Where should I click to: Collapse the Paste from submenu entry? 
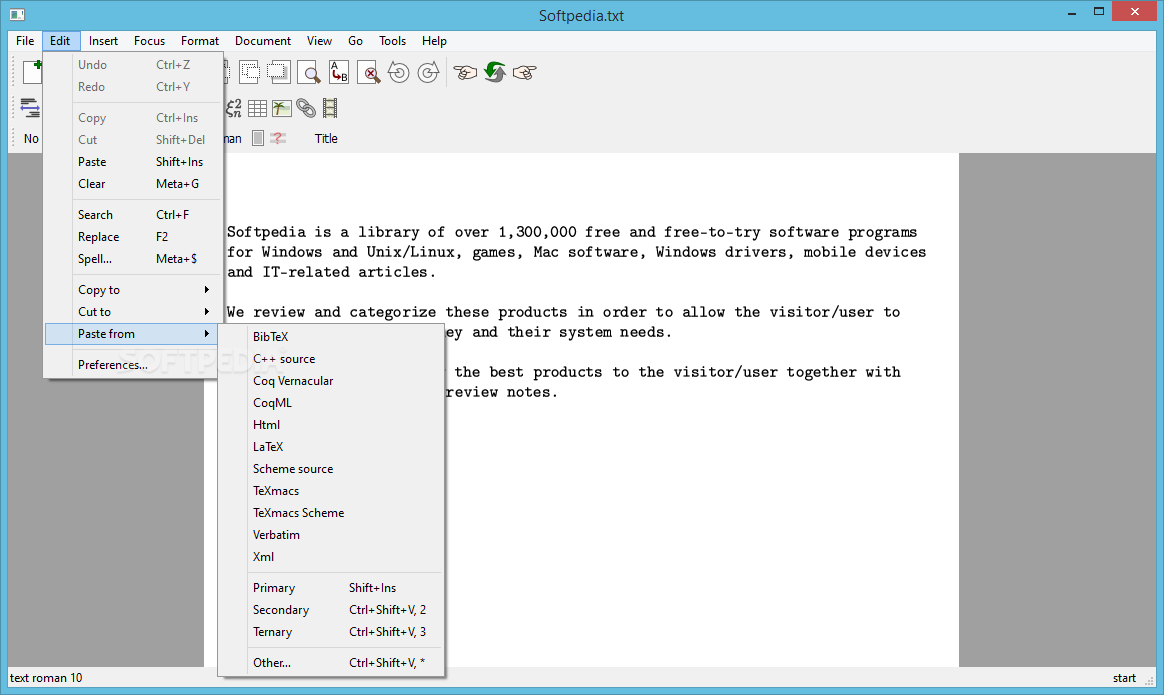tap(133, 333)
